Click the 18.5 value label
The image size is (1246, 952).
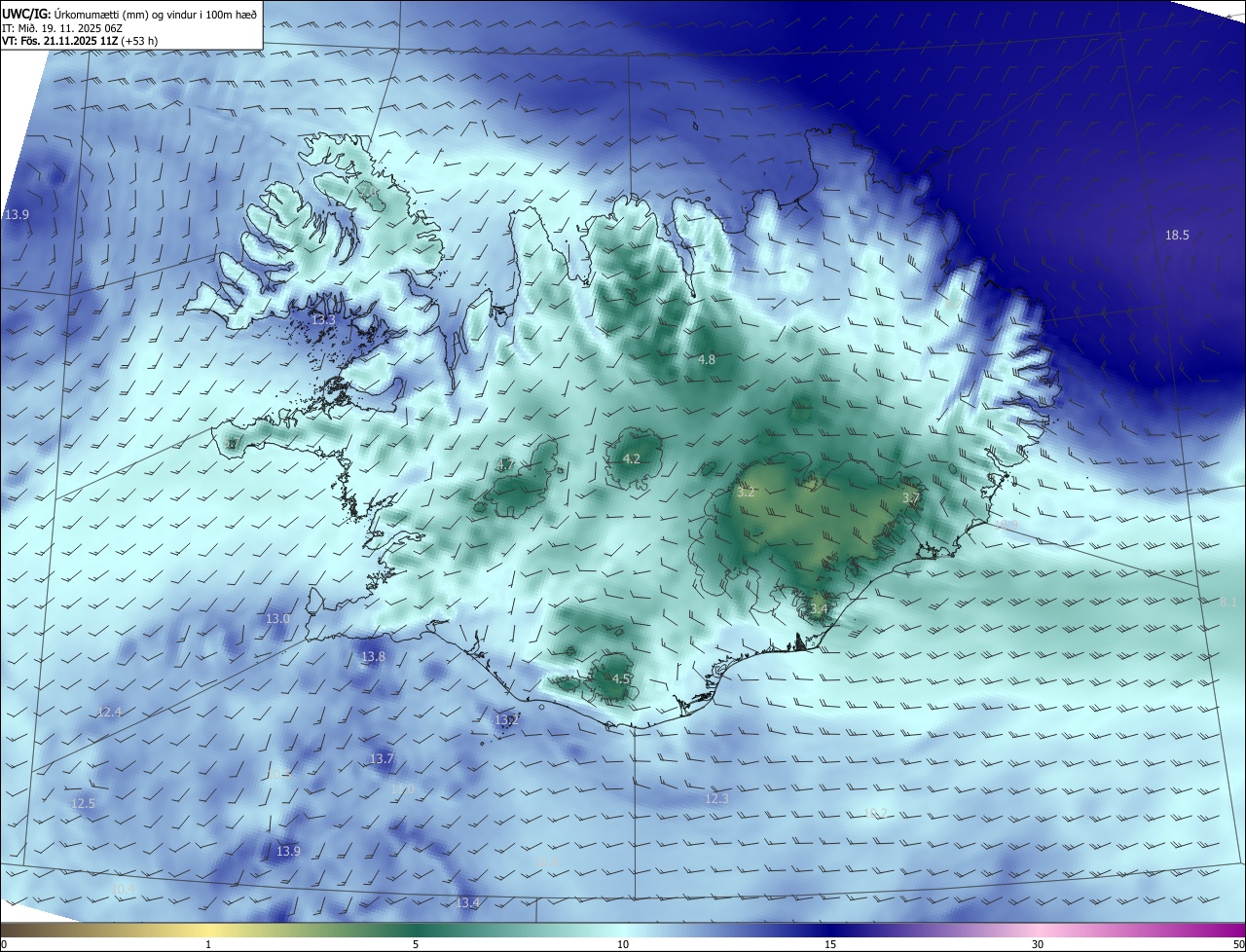click(1178, 235)
